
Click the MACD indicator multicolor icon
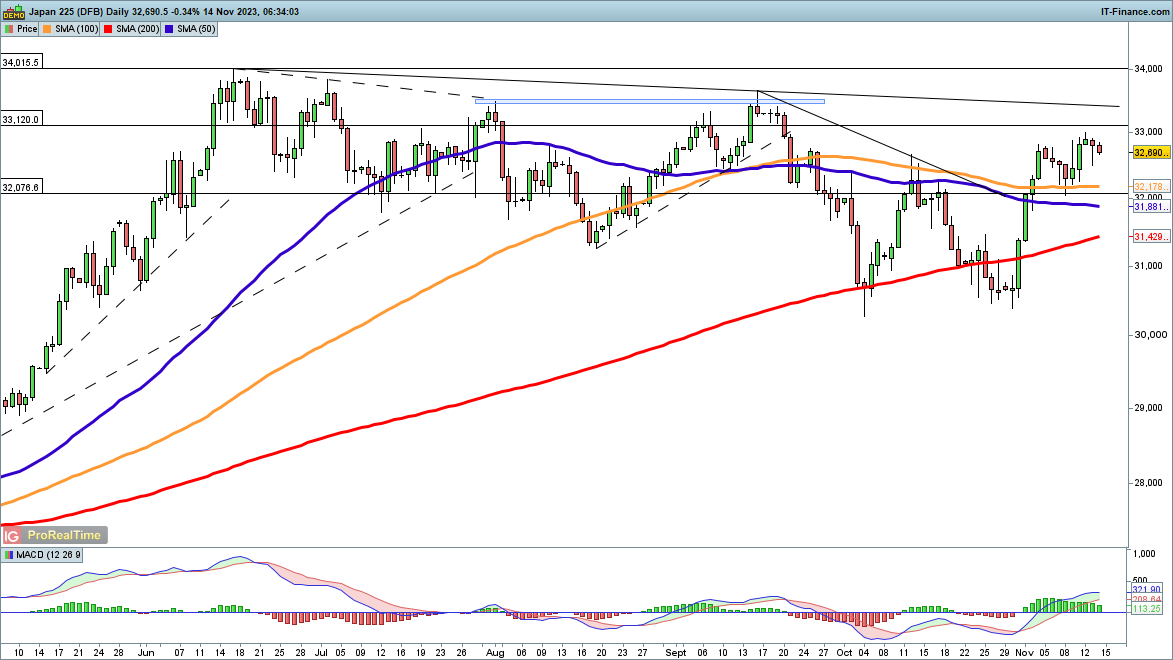point(8,555)
